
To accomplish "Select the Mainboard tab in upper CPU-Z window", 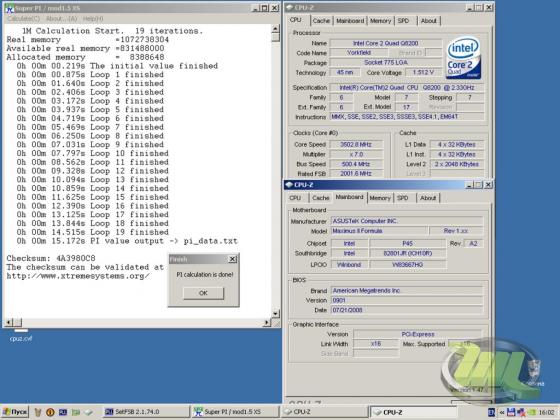I will [350, 21].
